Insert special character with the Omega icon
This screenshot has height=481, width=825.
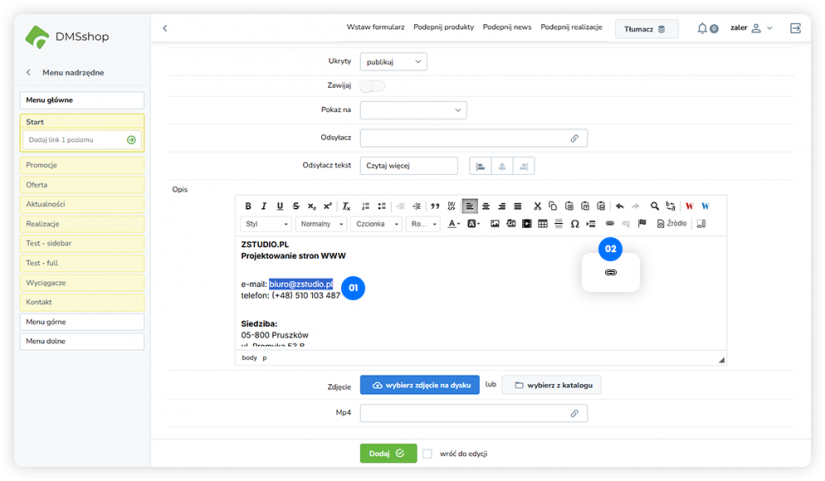(x=574, y=224)
